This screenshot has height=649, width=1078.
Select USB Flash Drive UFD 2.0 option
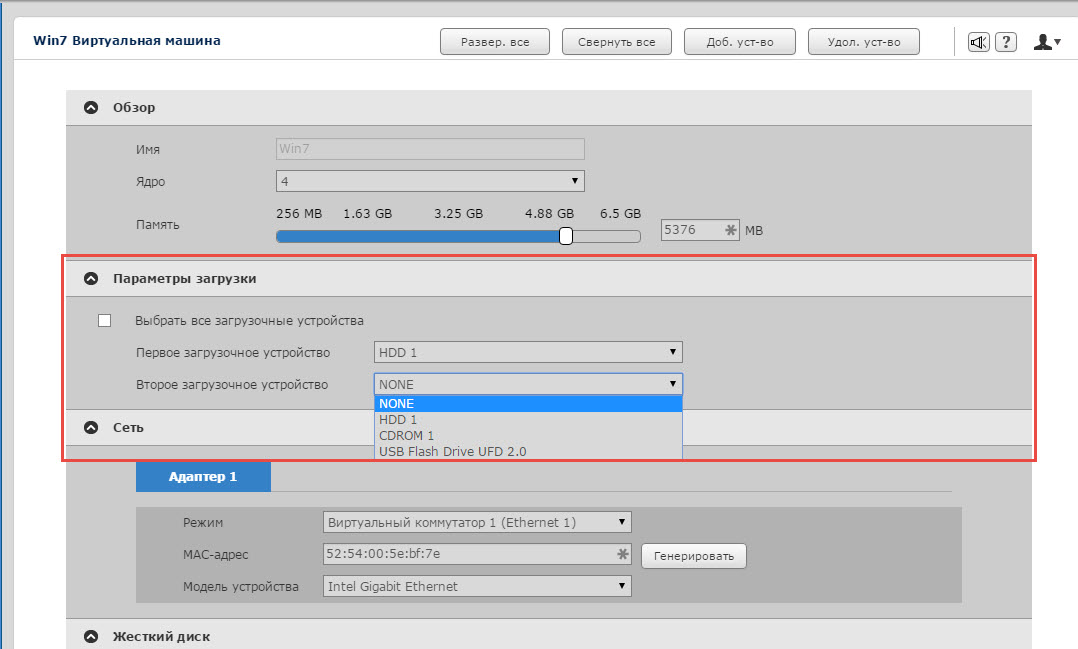click(x=528, y=451)
